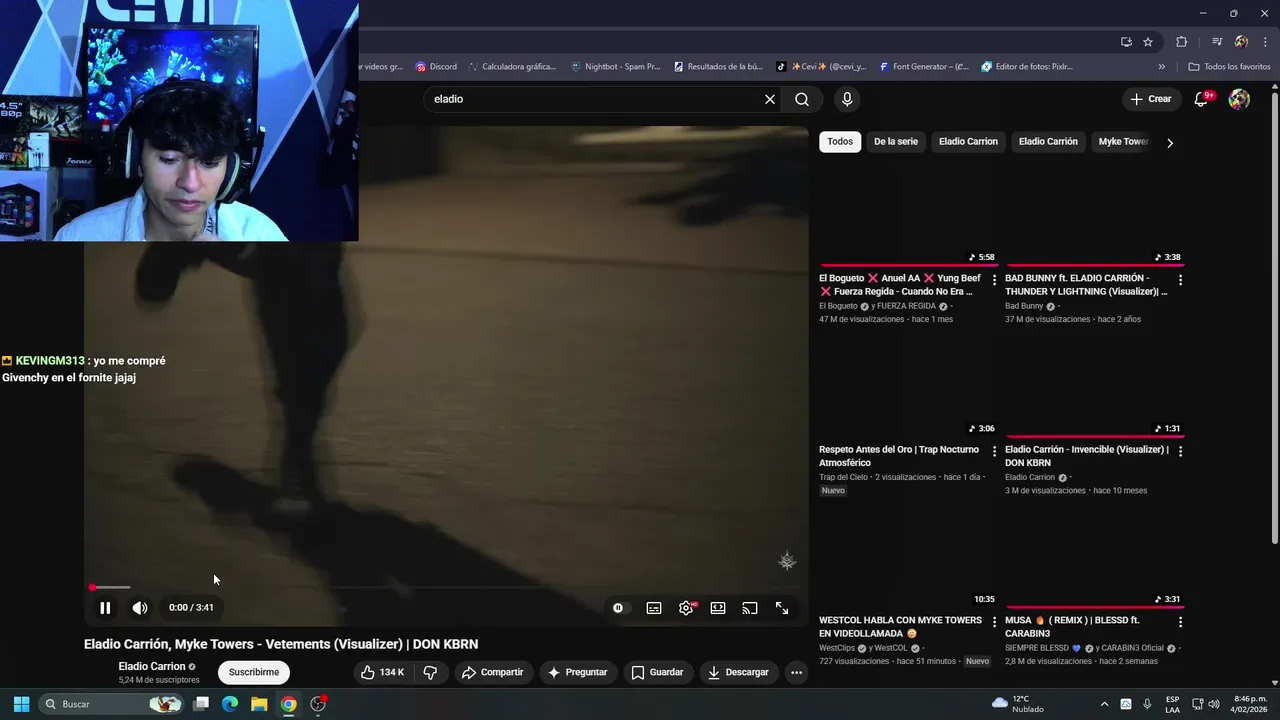Select the Todos filter chip

pyautogui.click(x=840, y=142)
